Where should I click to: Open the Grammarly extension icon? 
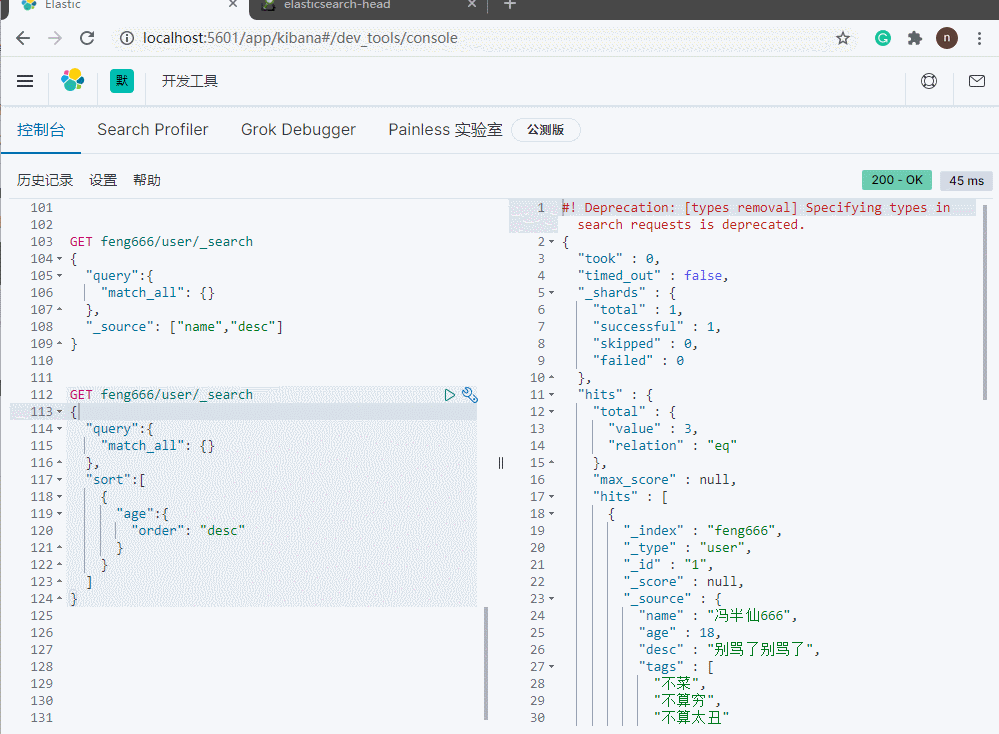click(x=882, y=38)
